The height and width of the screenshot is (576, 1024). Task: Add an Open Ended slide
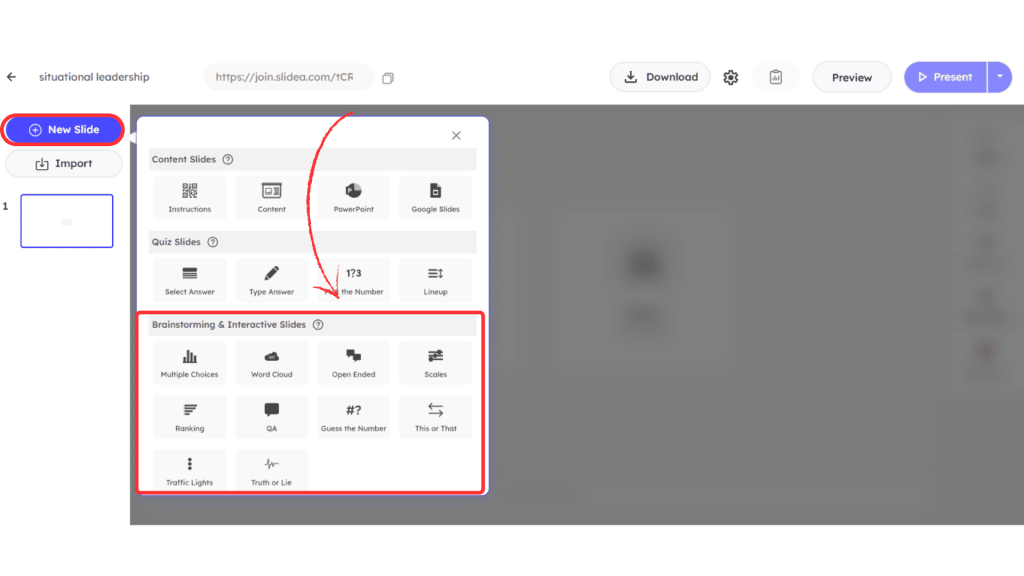point(354,362)
